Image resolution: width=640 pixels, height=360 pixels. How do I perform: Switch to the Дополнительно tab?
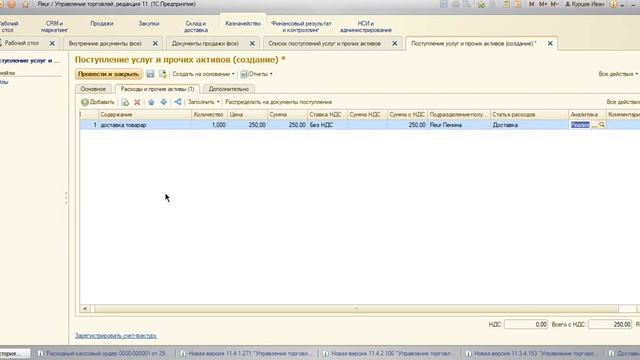pos(229,89)
